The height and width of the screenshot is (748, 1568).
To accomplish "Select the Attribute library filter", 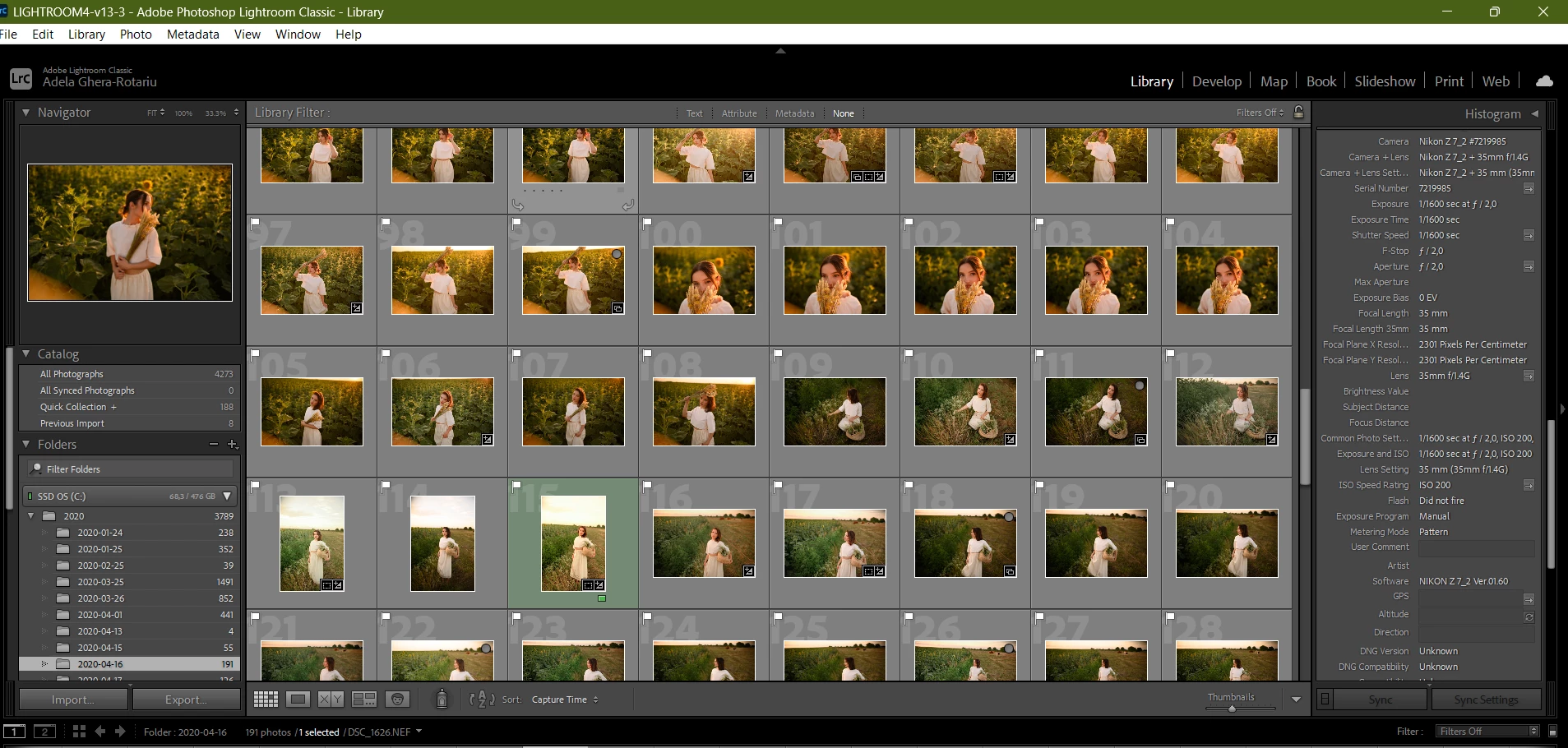I will pos(739,113).
